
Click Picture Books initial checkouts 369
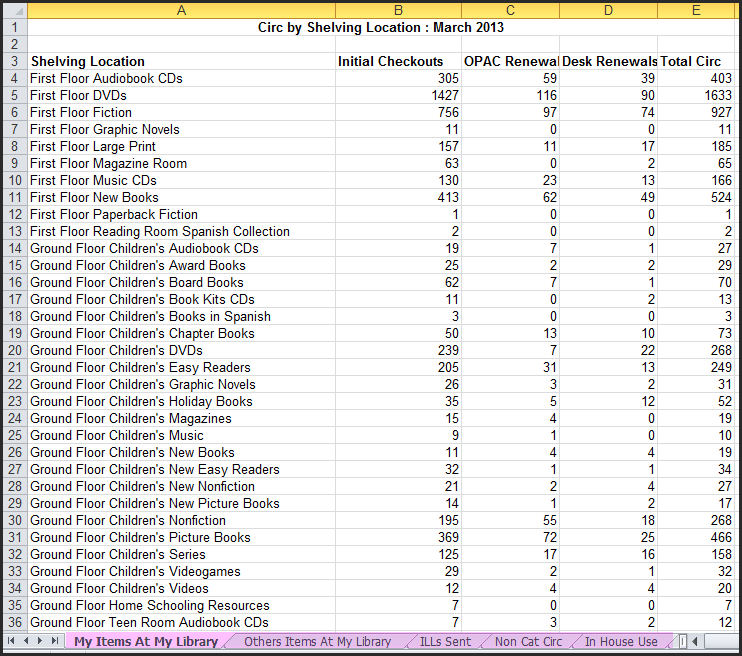pyautogui.click(x=398, y=538)
